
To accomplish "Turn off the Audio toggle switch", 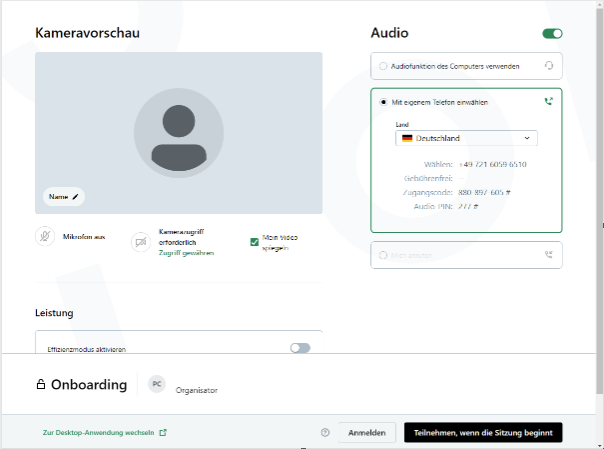I will 552,33.
